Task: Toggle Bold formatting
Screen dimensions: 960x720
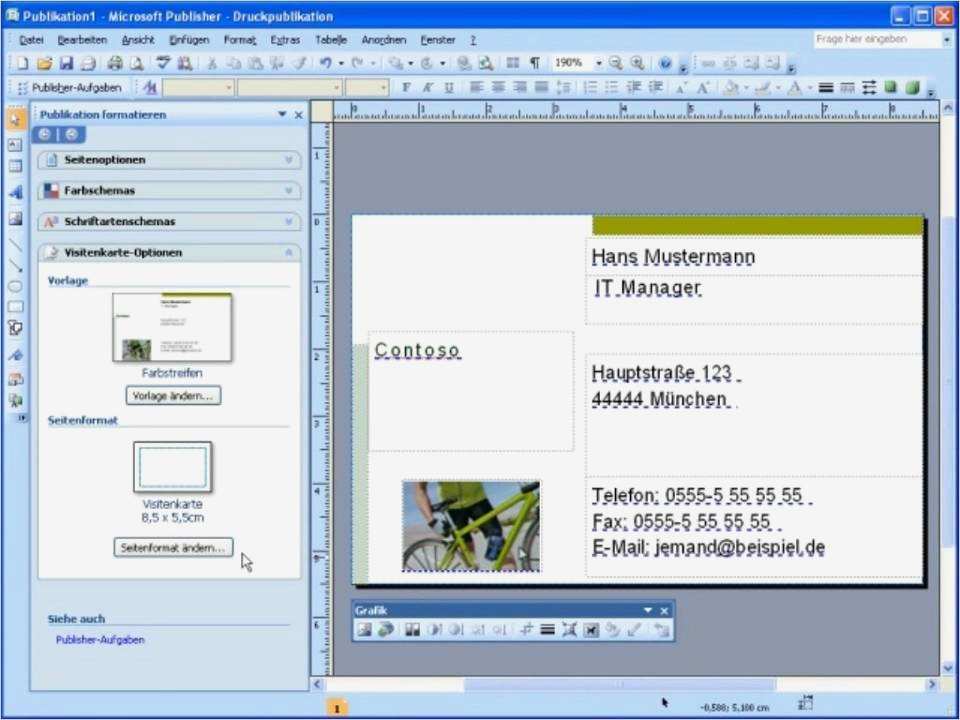Action: click(x=406, y=88)
